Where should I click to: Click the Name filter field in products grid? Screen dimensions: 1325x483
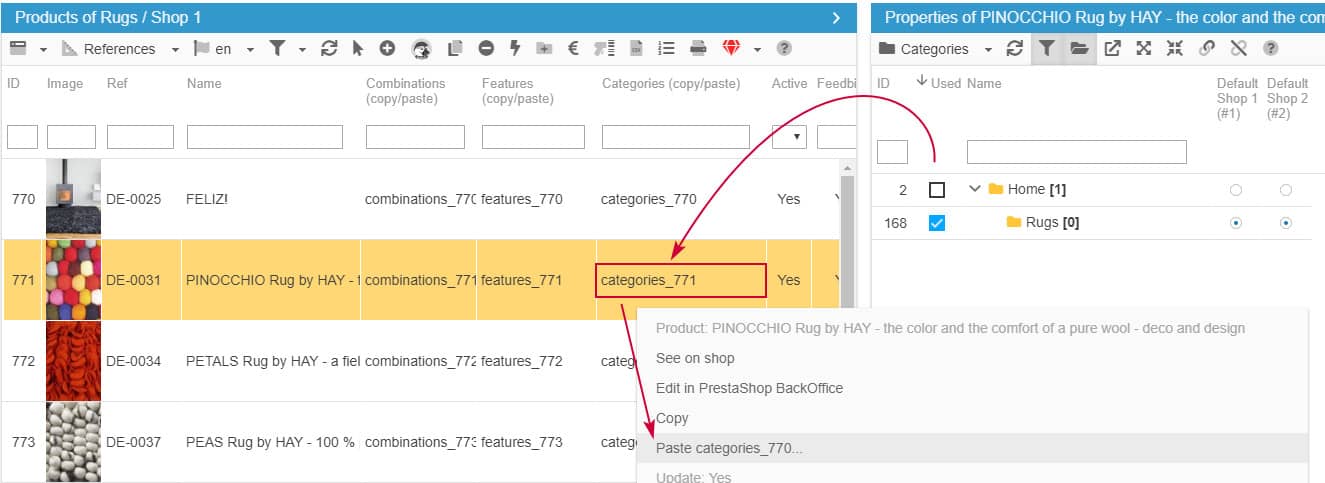point(264,137)
